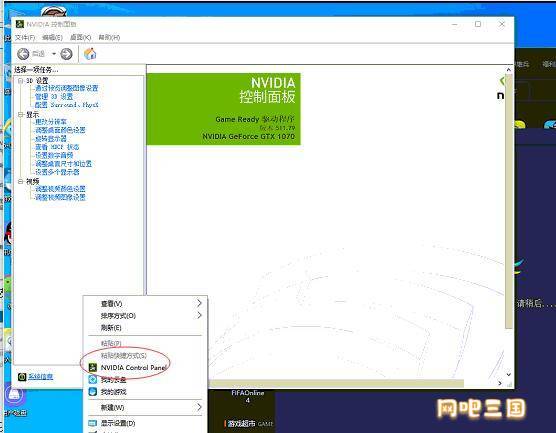556x433 pixels.
Task: Choose 刷新(E) in context menu
Action: tap(145, 328)
